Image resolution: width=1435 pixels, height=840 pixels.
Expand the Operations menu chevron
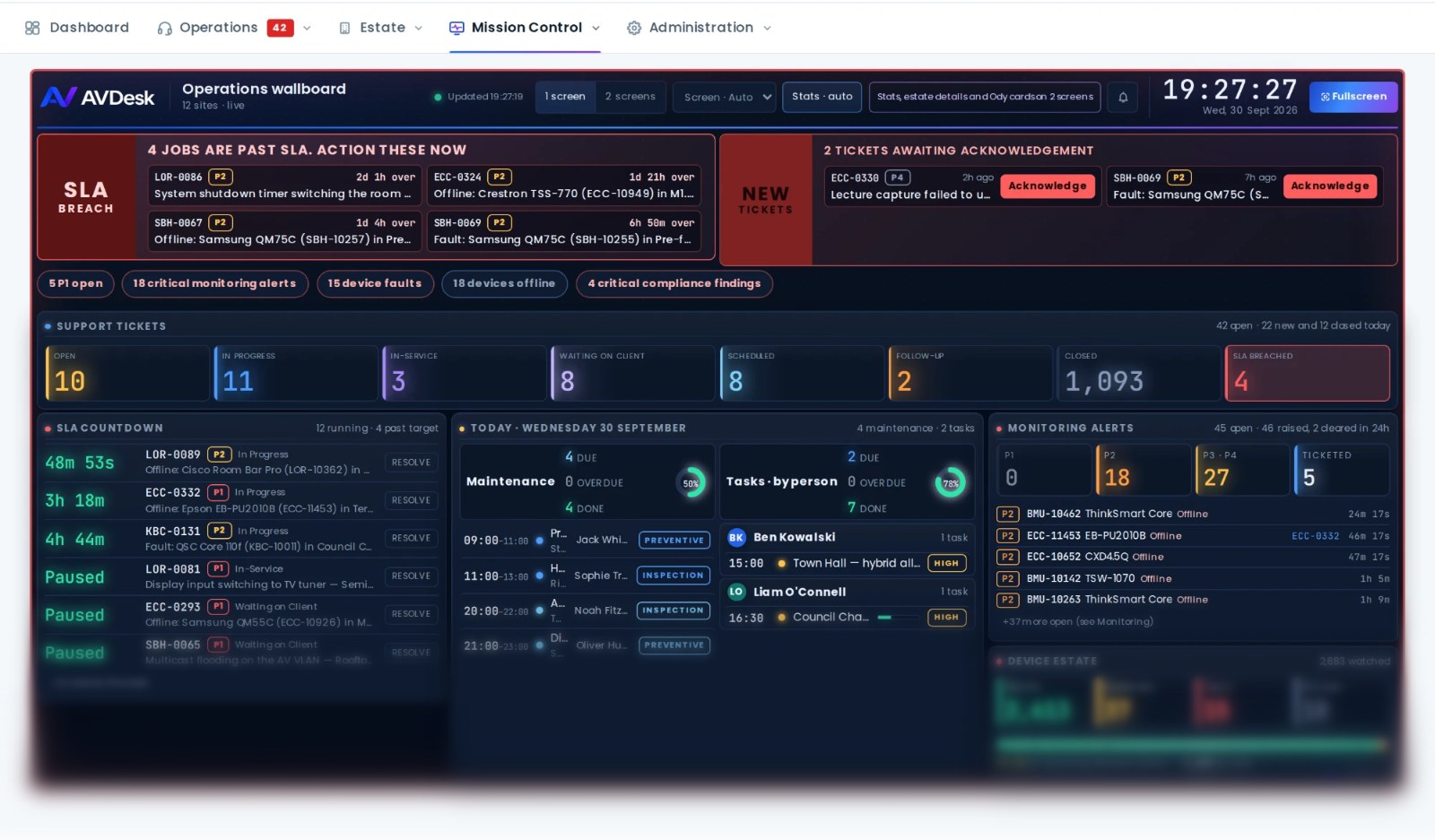(x=307, y=28)
